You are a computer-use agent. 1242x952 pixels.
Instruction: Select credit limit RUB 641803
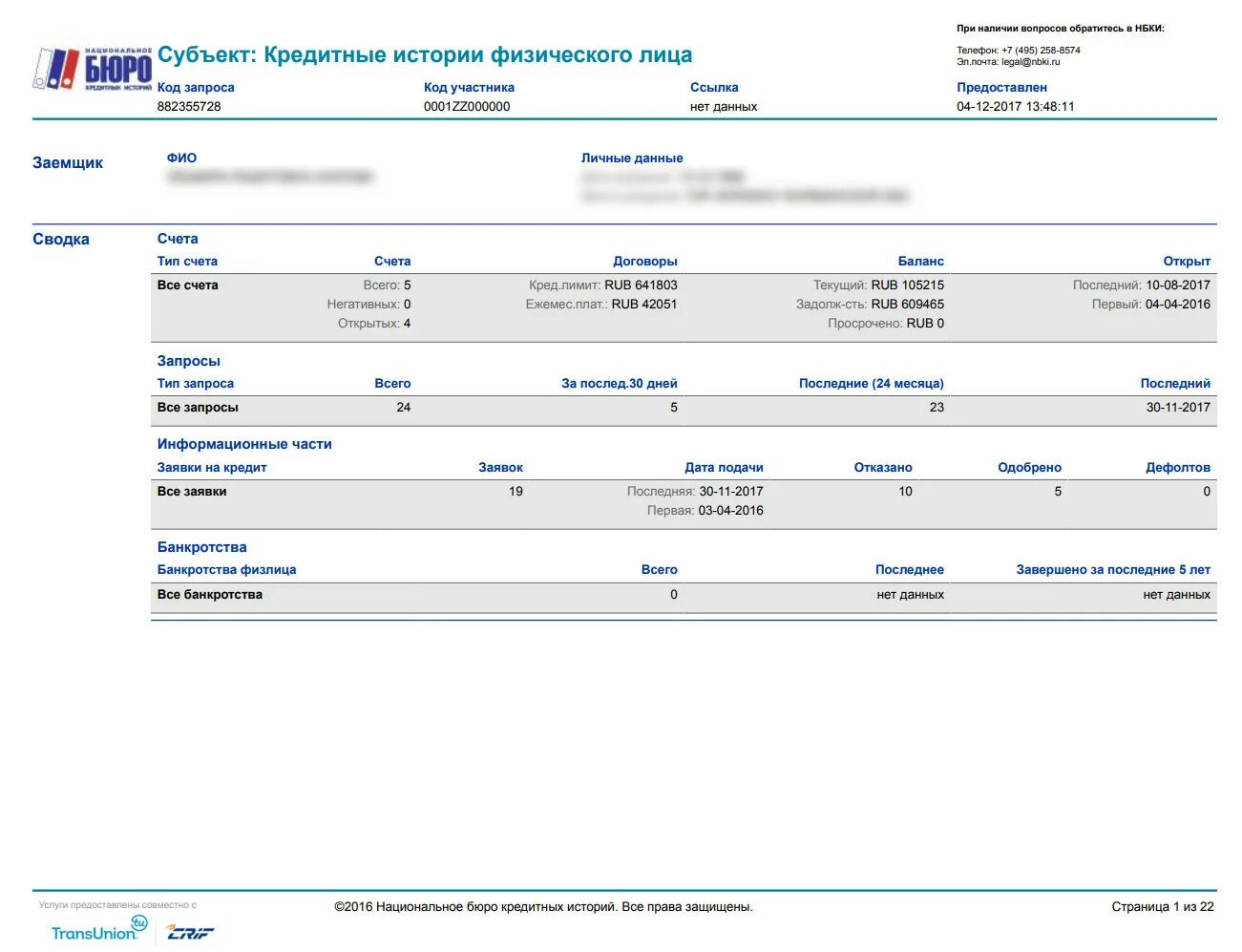641,285
